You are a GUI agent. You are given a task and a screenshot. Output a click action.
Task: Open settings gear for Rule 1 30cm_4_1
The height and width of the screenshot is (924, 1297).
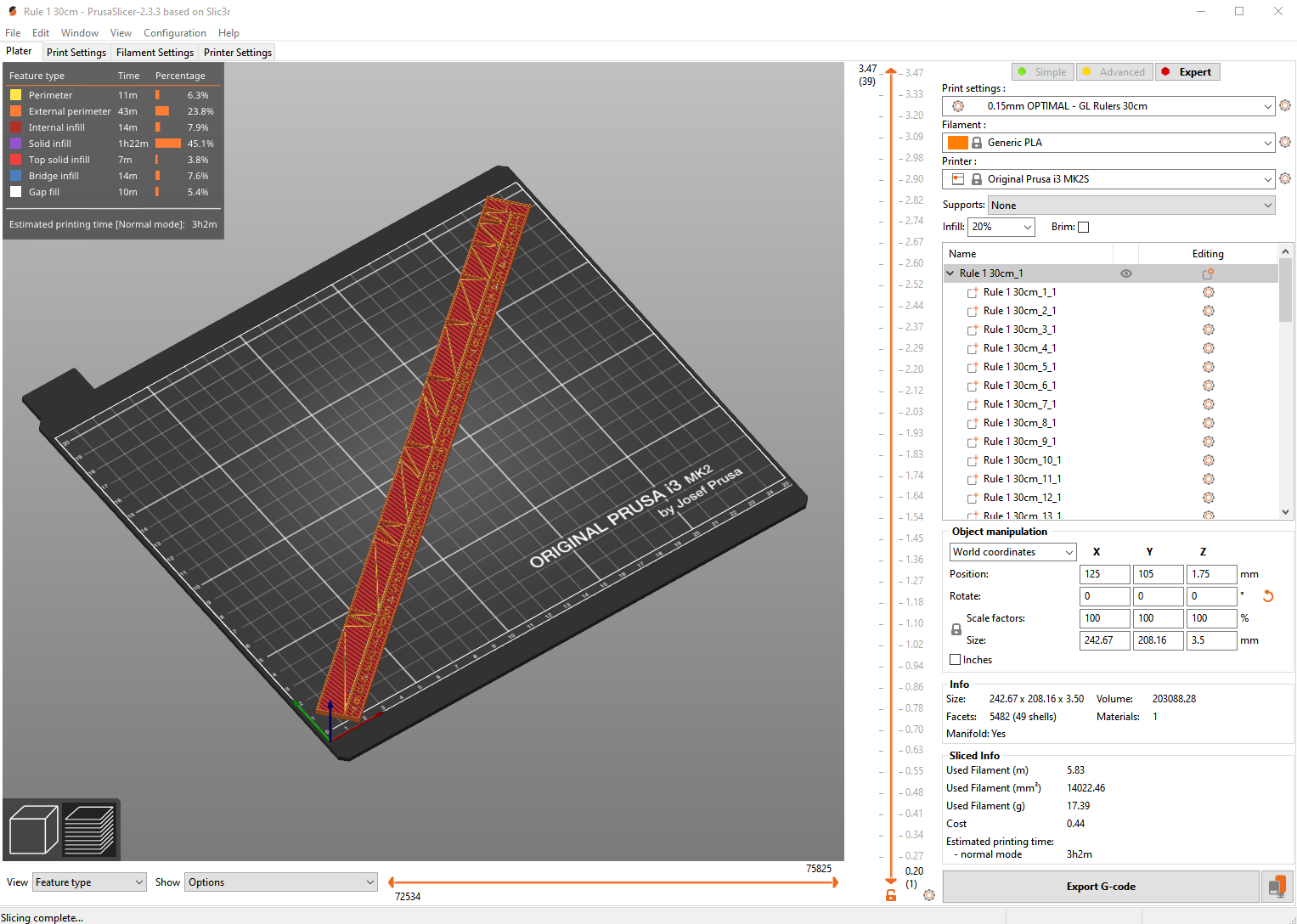click(x=1208, y=348)
